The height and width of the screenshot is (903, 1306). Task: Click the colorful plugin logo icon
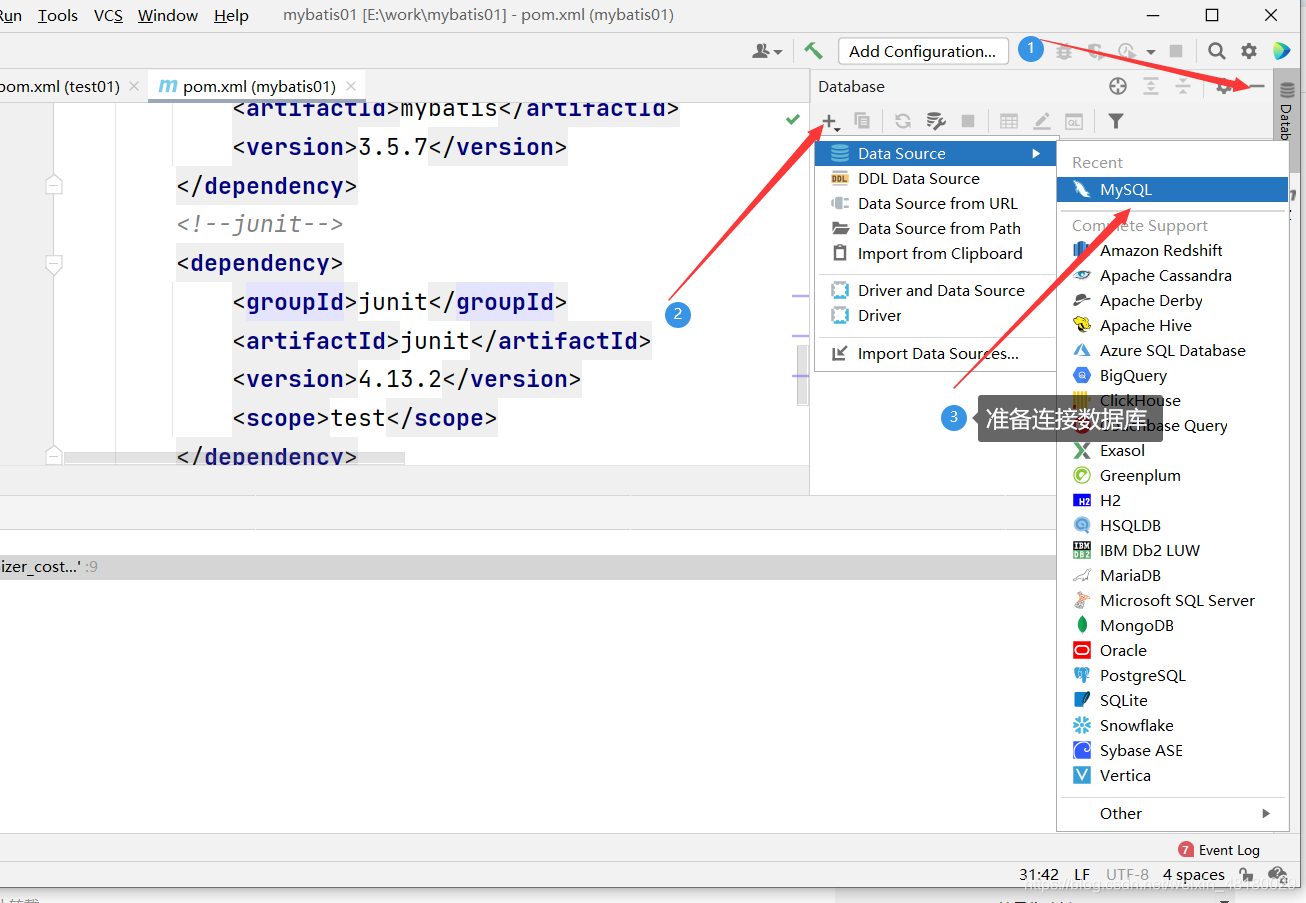(1281, 51)
